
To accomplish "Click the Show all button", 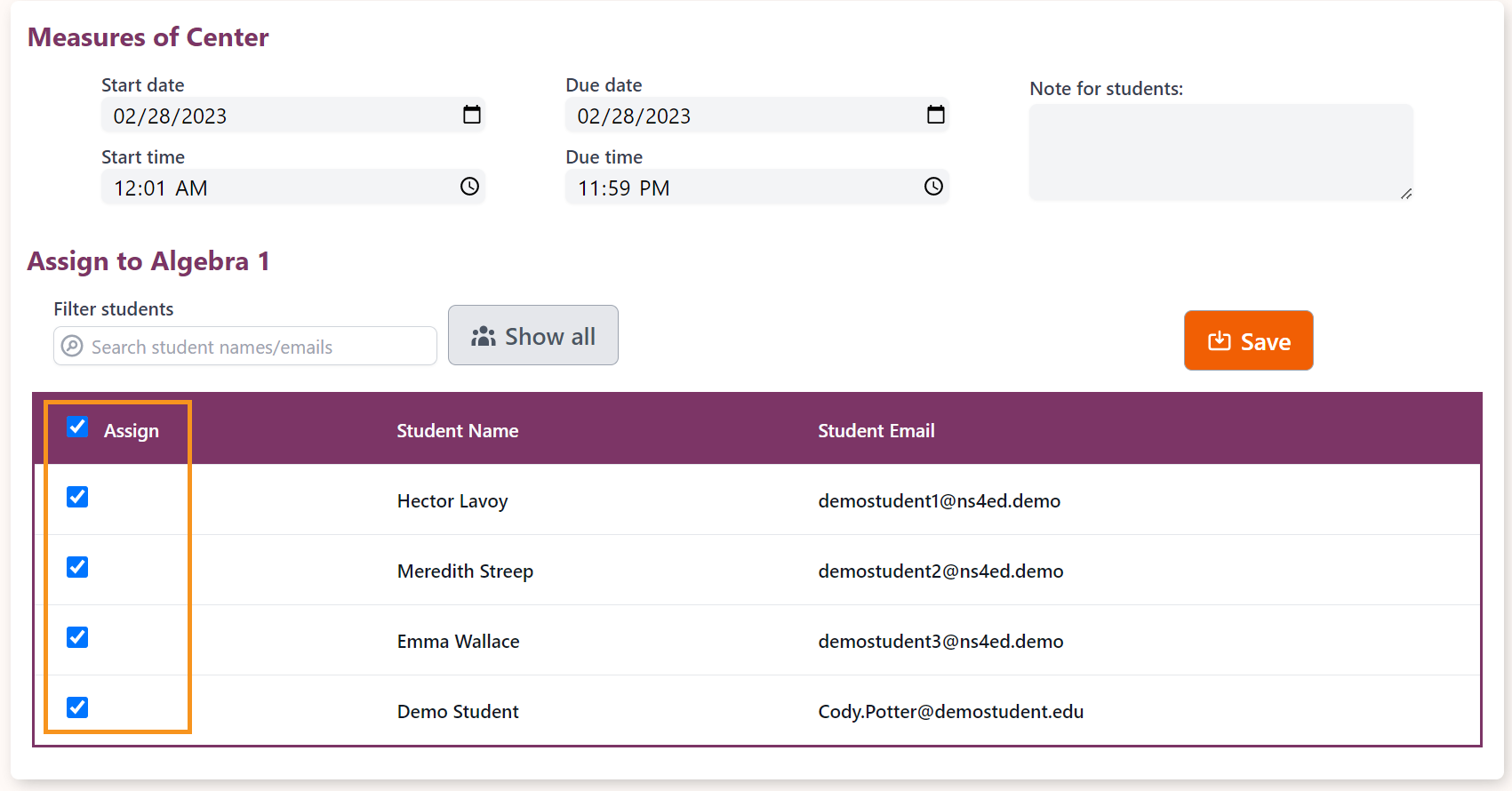I will tap(533, 335).
